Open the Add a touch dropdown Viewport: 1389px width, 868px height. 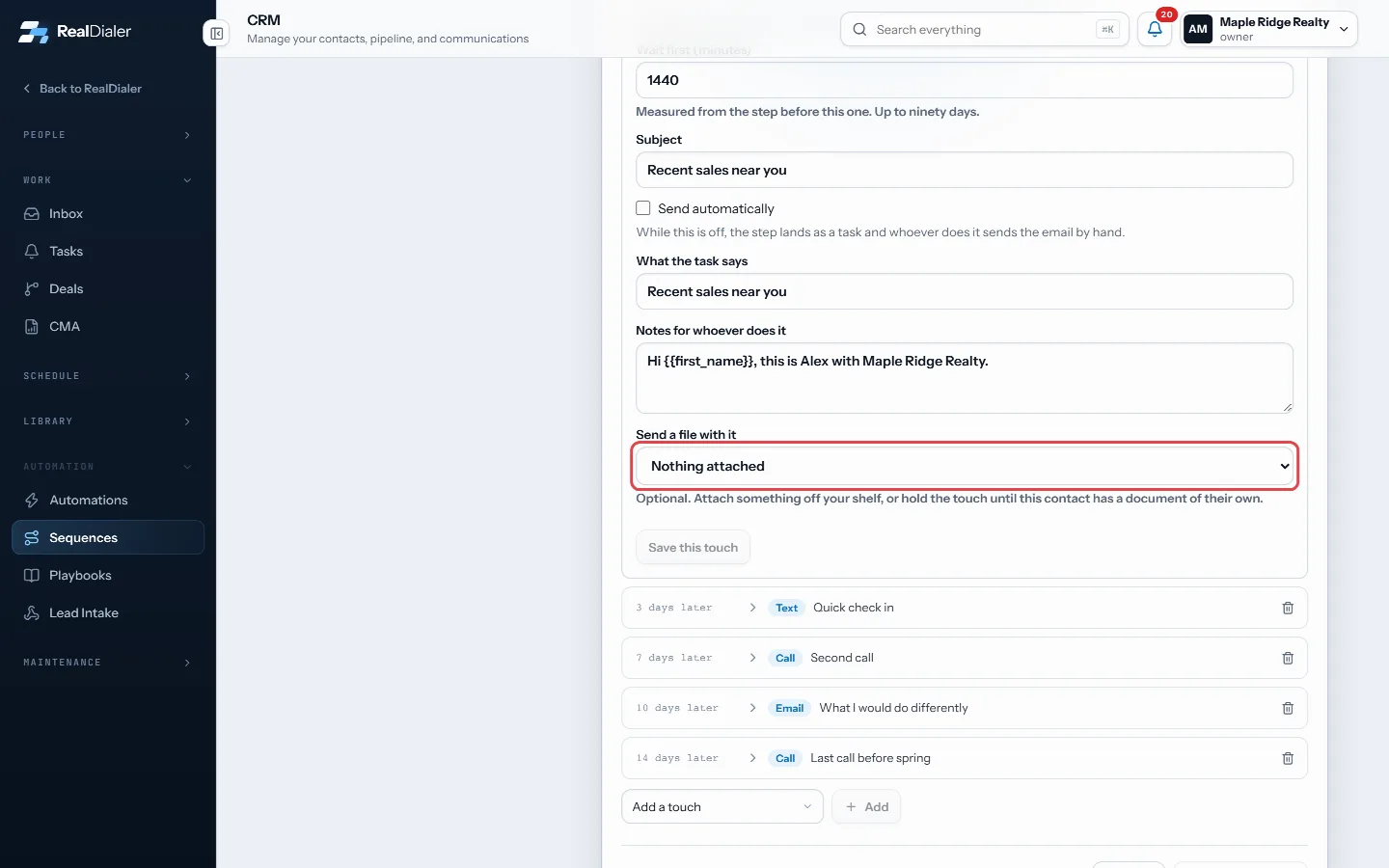pyautogui.click(x=722, y=807)
